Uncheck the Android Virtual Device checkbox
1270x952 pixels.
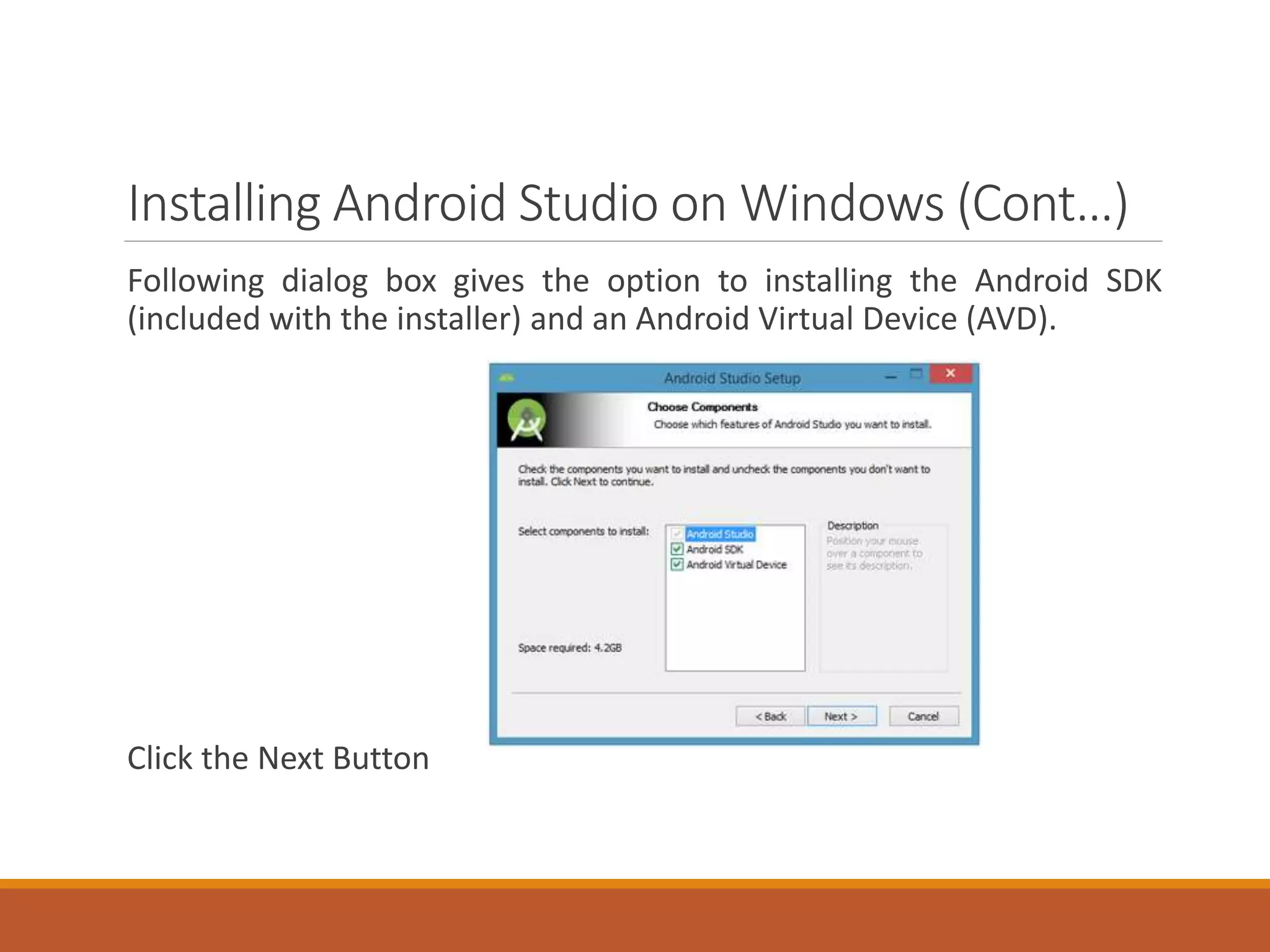(677, 565)
